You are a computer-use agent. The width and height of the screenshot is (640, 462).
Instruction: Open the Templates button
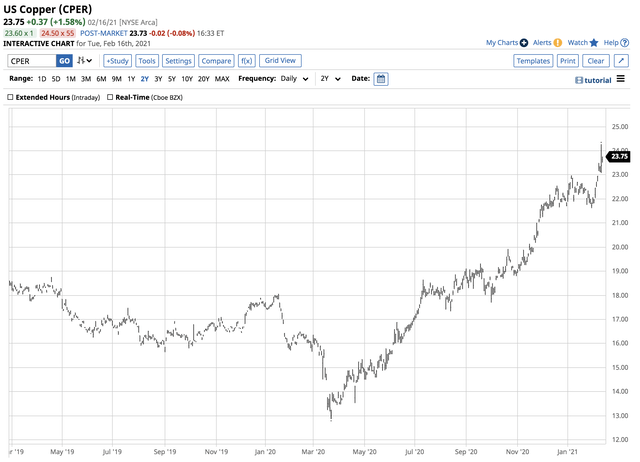pos(533,61)
